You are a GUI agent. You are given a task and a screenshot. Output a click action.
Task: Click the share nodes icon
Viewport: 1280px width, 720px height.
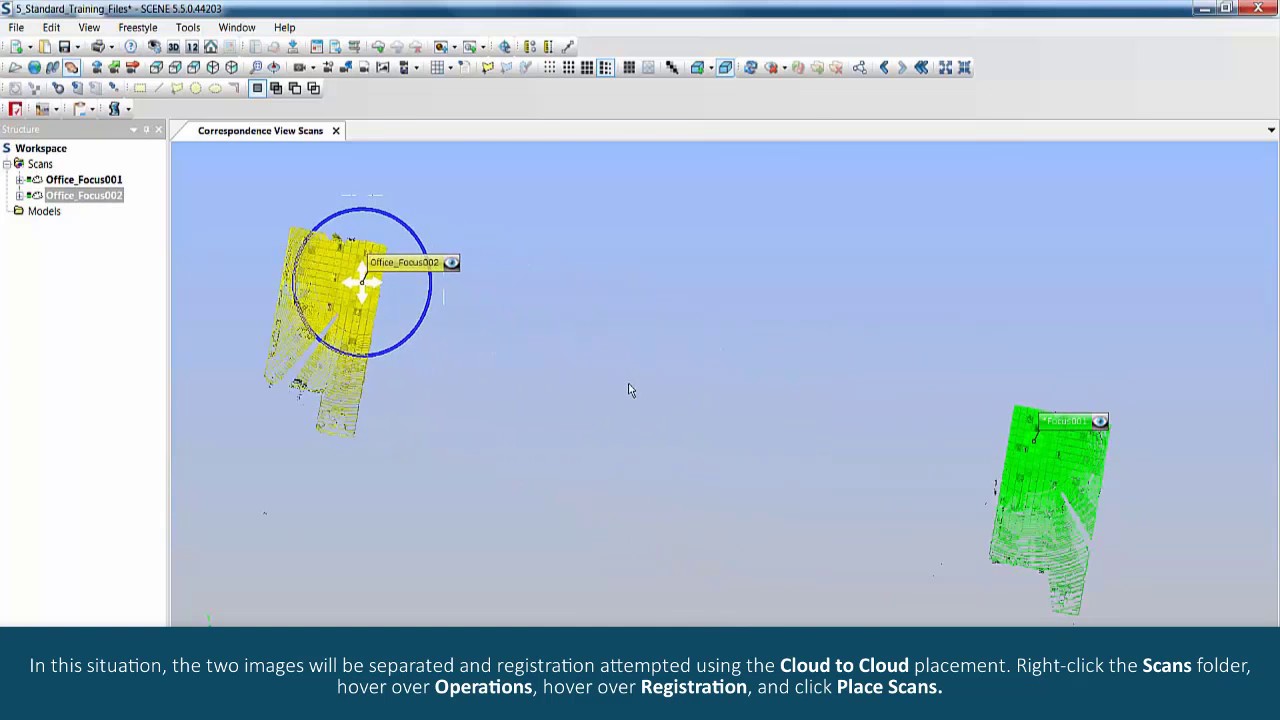click(x=860, y=67)
